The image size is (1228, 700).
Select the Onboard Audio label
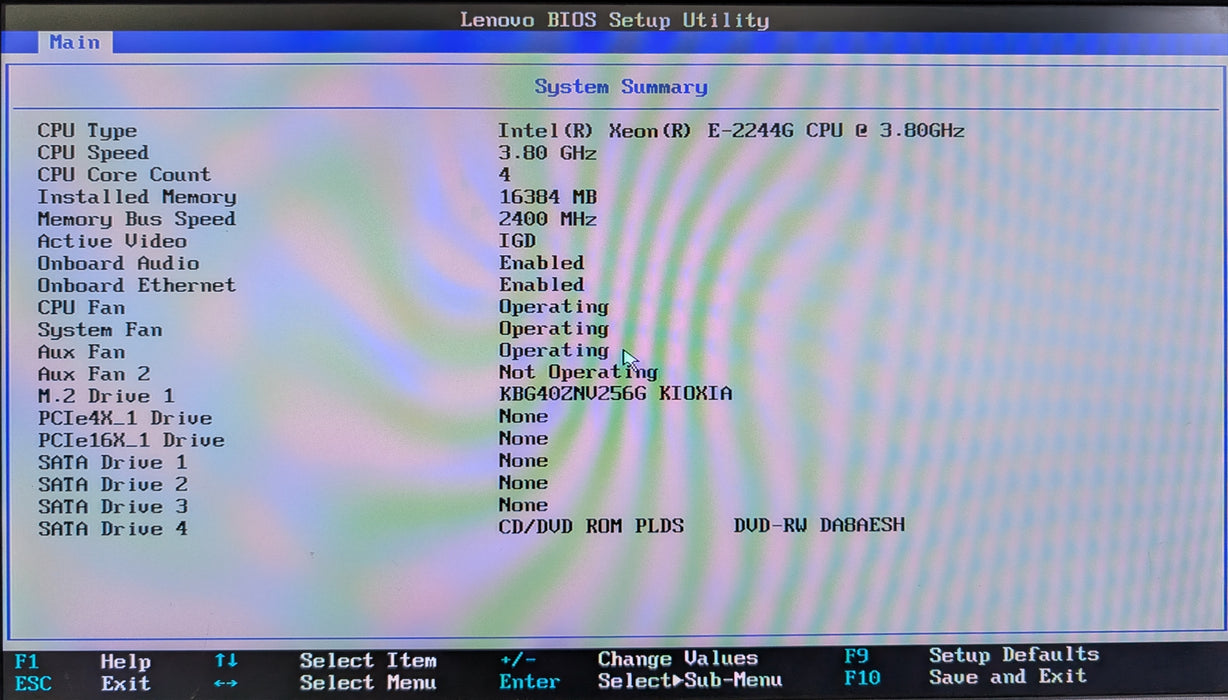(x=118, y=263)
